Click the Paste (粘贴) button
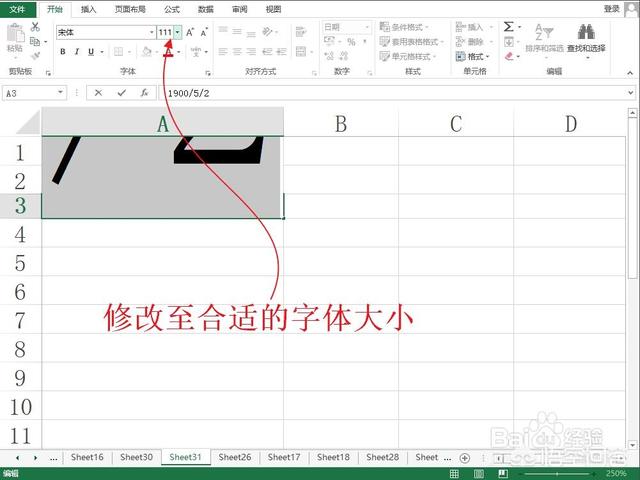Viewport: 640px width, 480px height. click(x=15, y=39)
